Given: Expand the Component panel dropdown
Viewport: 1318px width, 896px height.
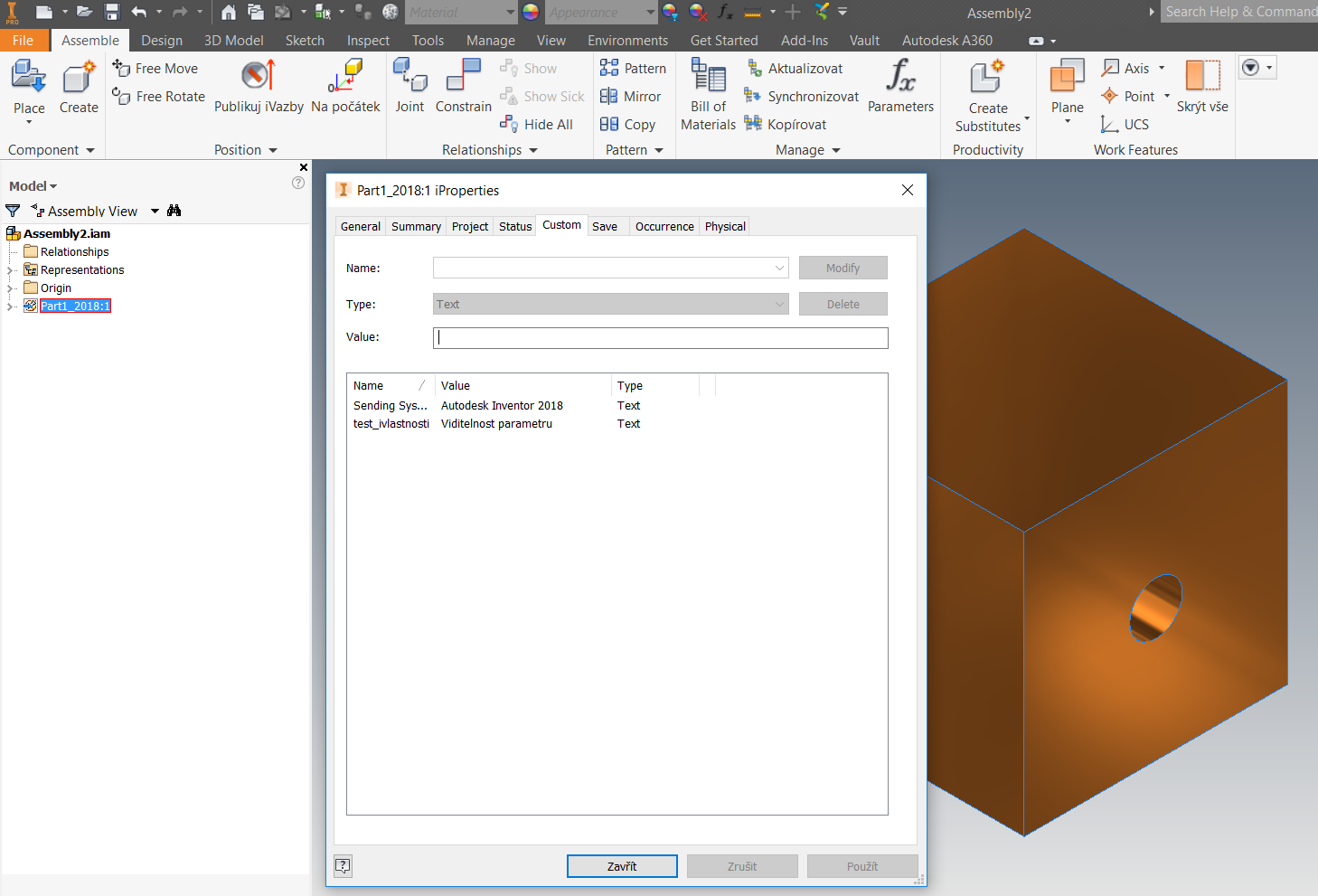Looking at the screenshot, I should pyautogui.click(x=90, y=150).
